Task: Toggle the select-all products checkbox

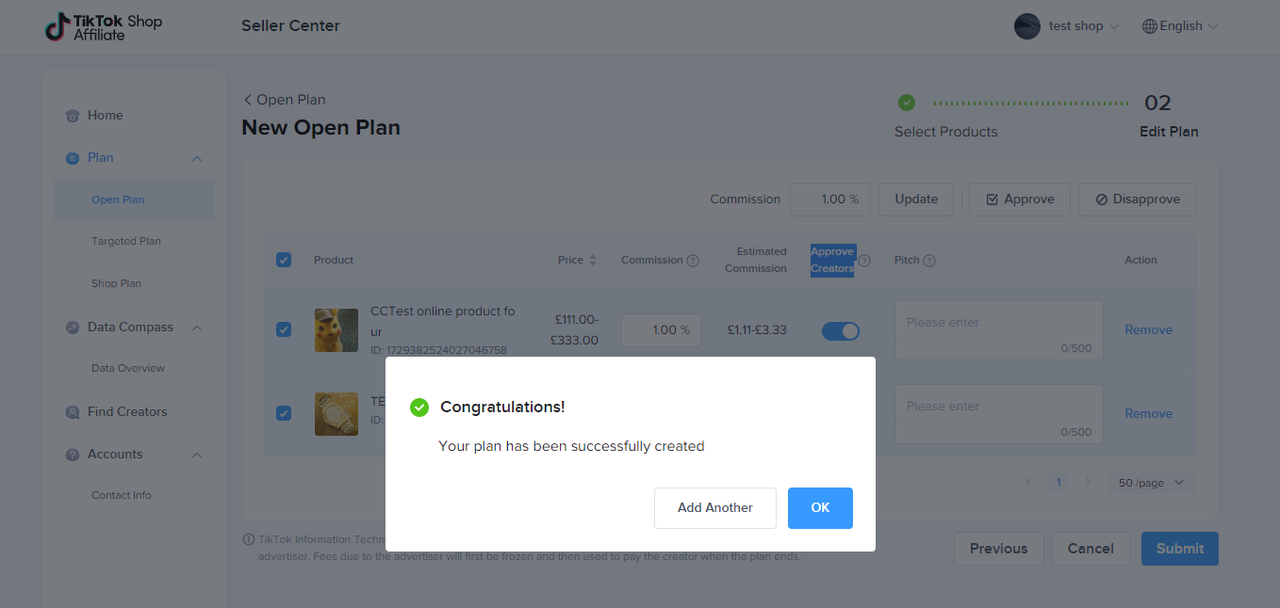Action: pos(284,260)
